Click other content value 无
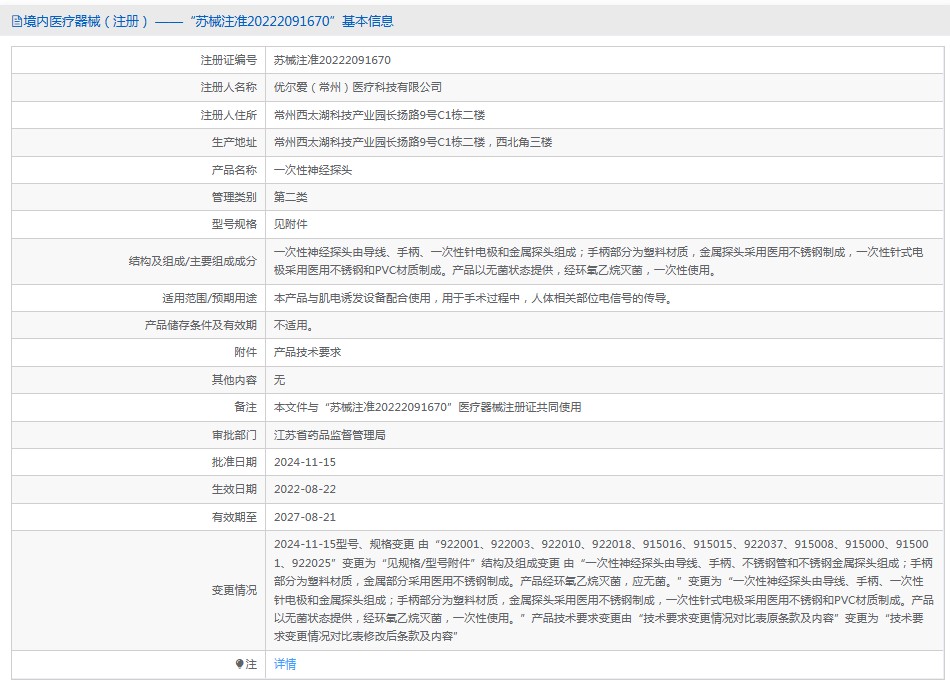The width and height of the screenshot is (950, 686). point(279,380)
